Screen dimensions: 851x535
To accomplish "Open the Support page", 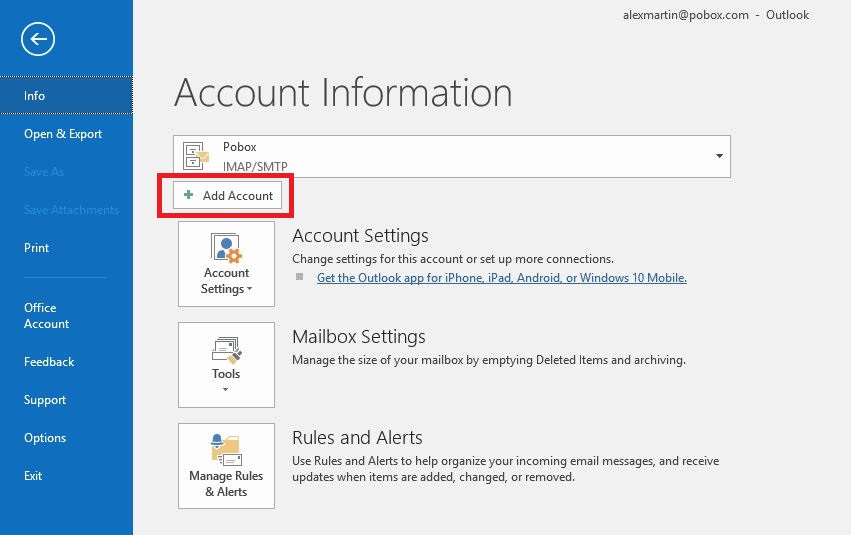I will (45, 400).
